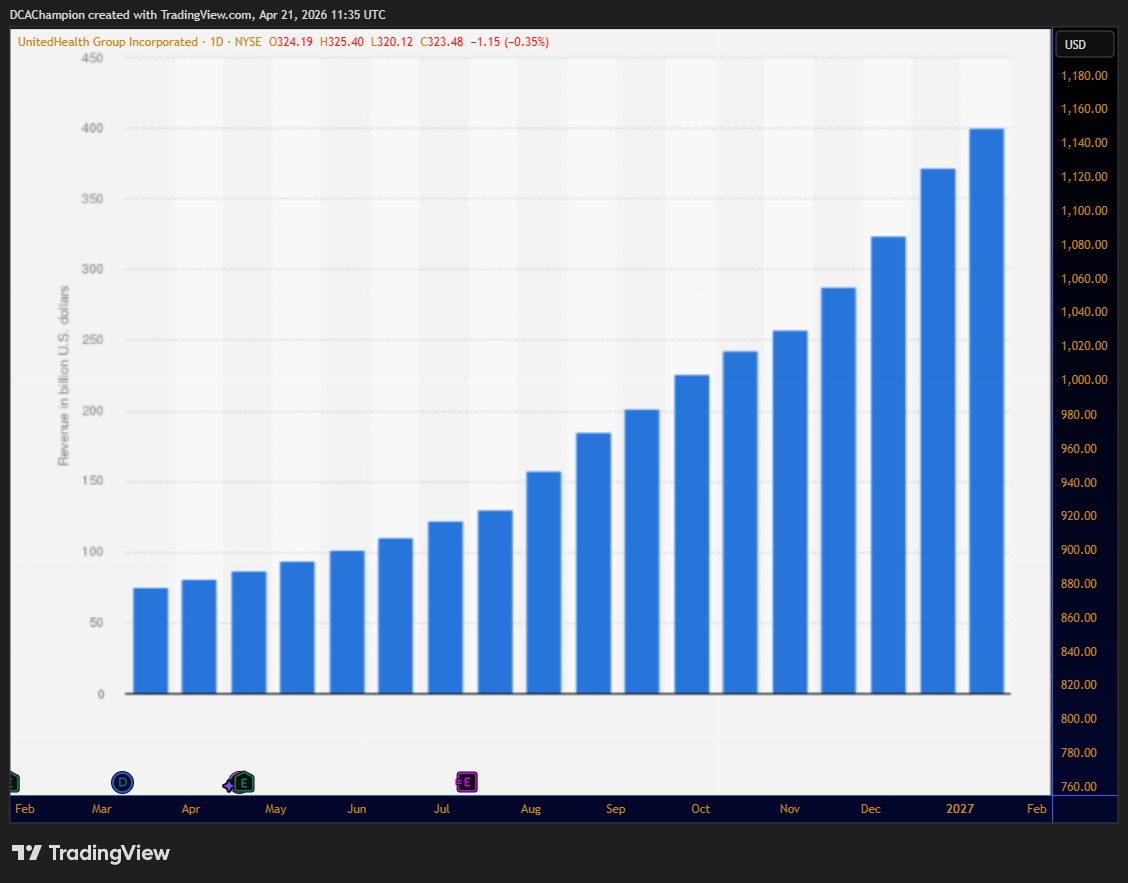The height and width of the screenshot is (883, 1128).
Task: Click the 1,120.00 price axis label
Action: (x=1084, y=176)
